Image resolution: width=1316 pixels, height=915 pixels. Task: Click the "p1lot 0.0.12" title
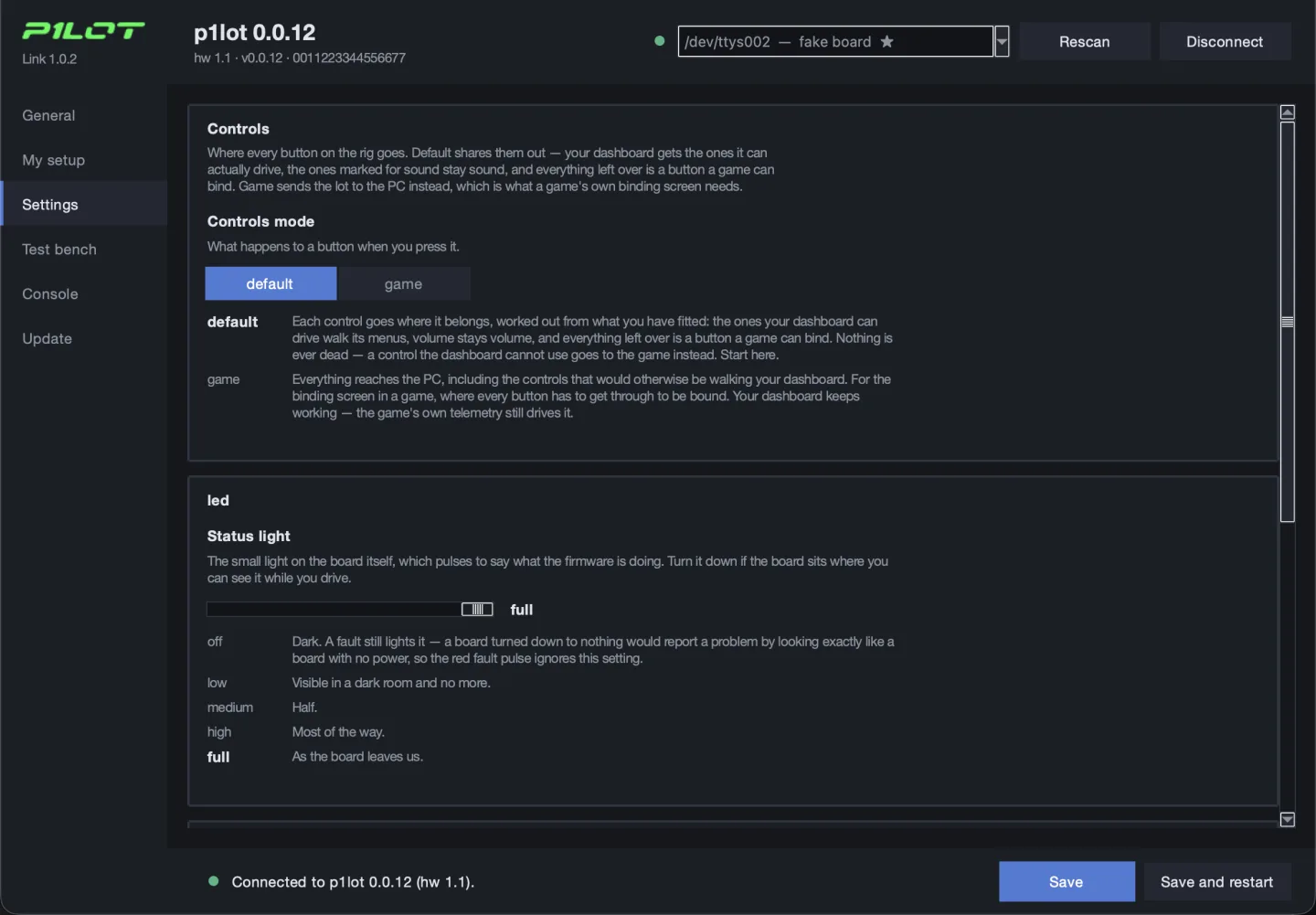255,33
